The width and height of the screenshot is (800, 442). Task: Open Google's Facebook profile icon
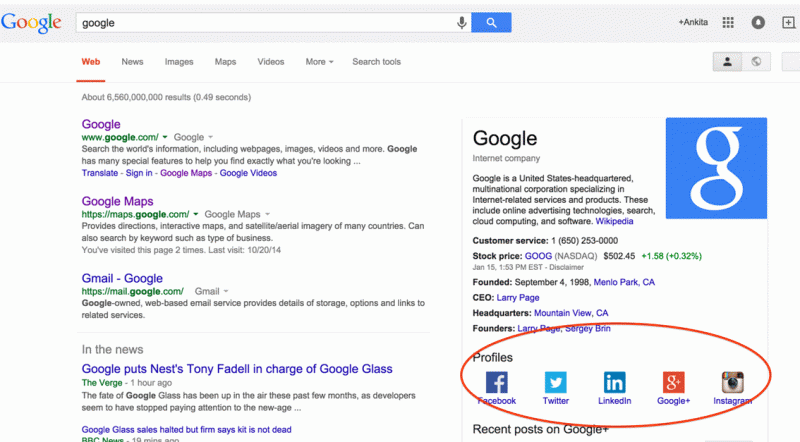tap(496, 382)
